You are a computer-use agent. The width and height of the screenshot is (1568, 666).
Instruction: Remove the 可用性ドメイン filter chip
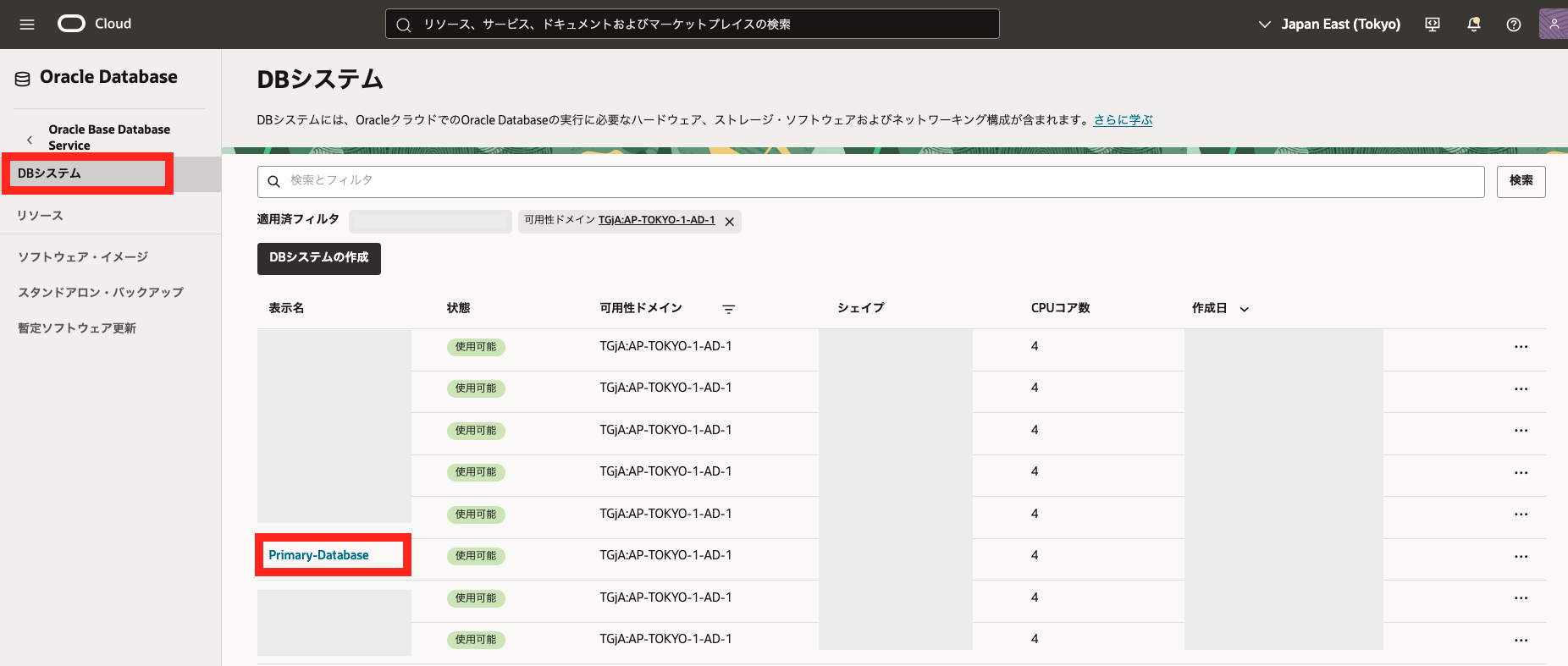tap(729, 222)
